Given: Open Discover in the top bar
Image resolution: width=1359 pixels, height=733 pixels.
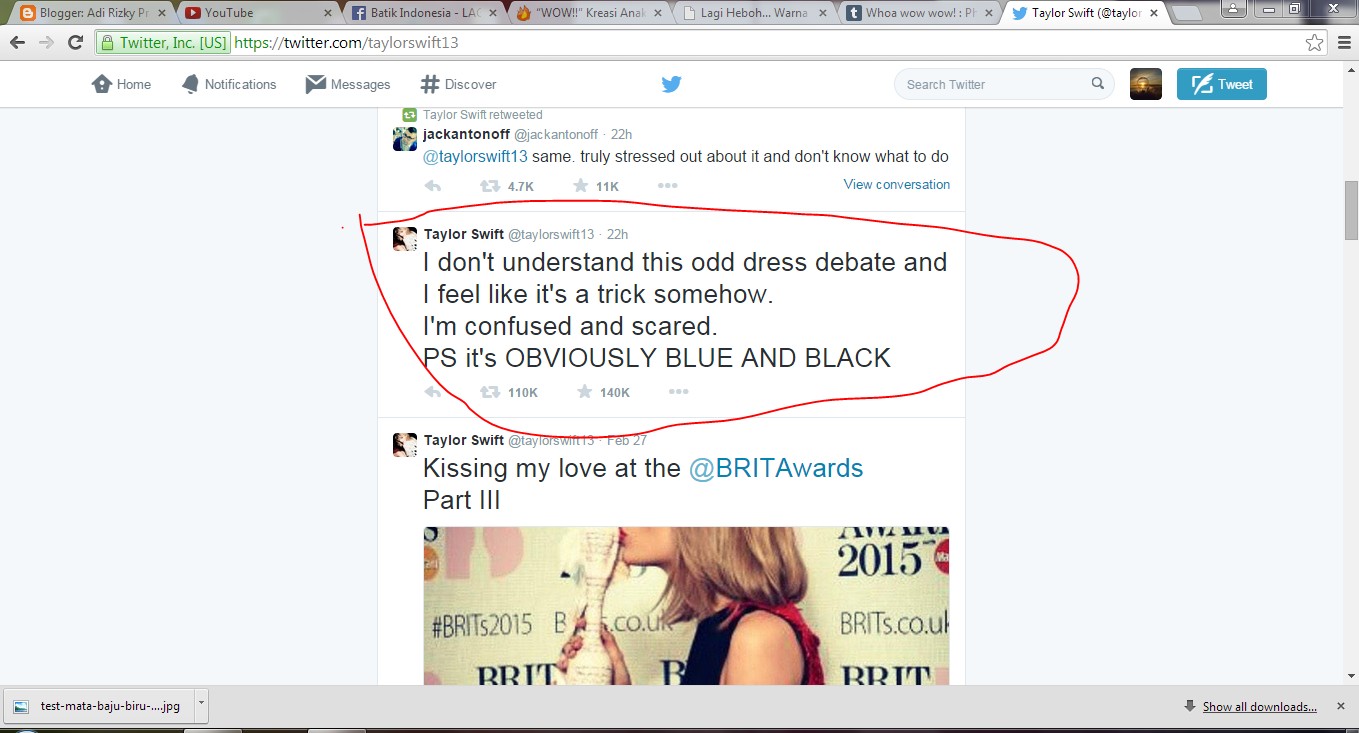Looking at the screenshot, I should click(x=458, y=84).
